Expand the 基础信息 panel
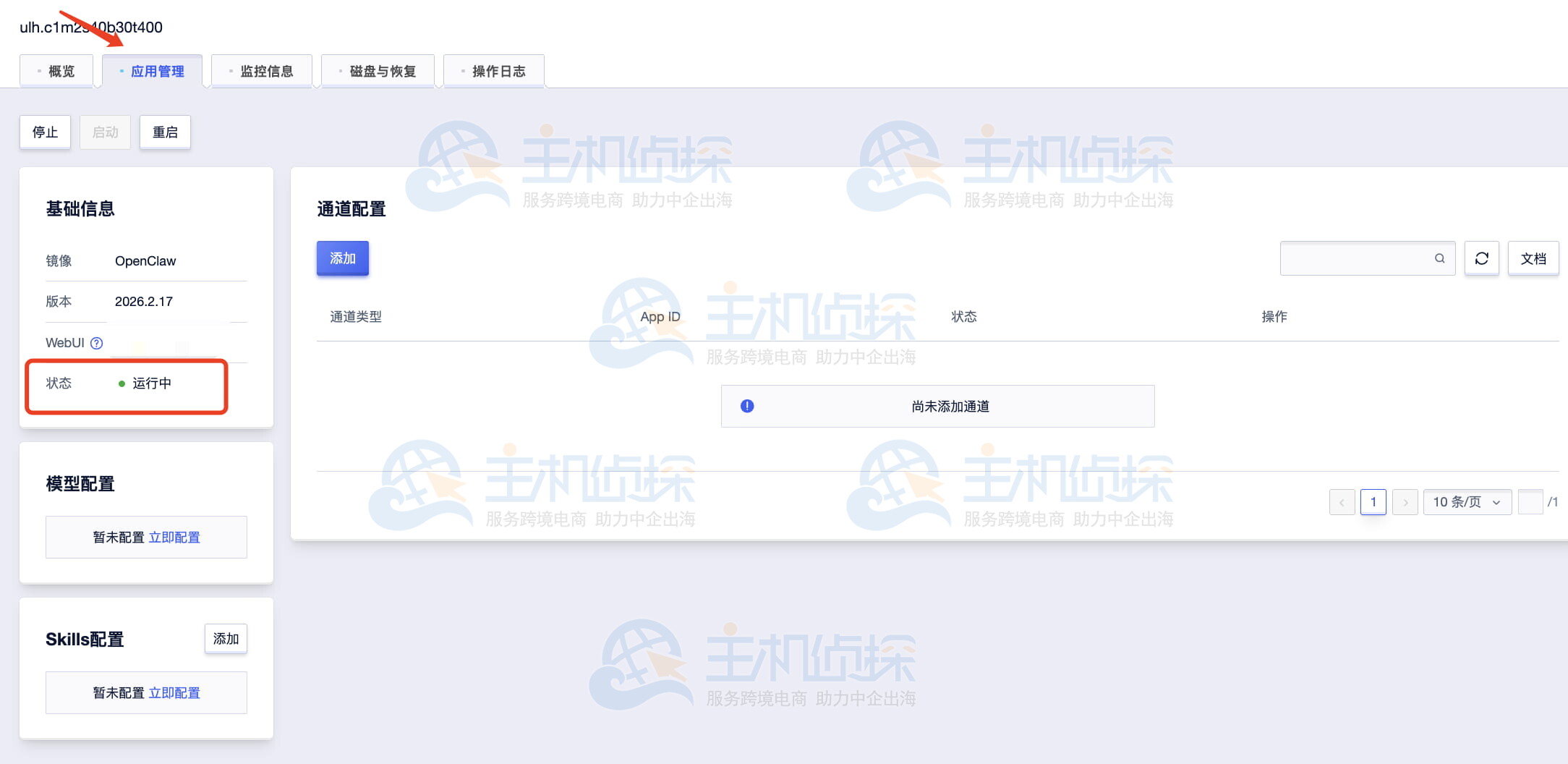 click(x=81, y=208)
